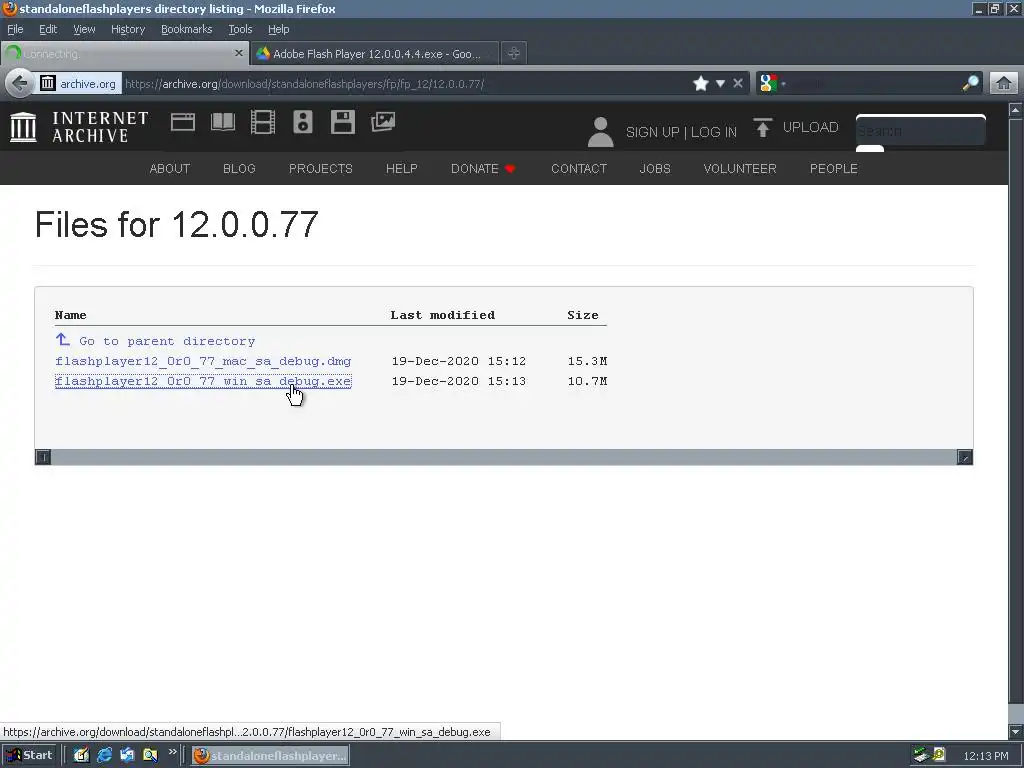Click the upload arrow icon
This screenshot has height=768, width=1024.
point(762,127)
